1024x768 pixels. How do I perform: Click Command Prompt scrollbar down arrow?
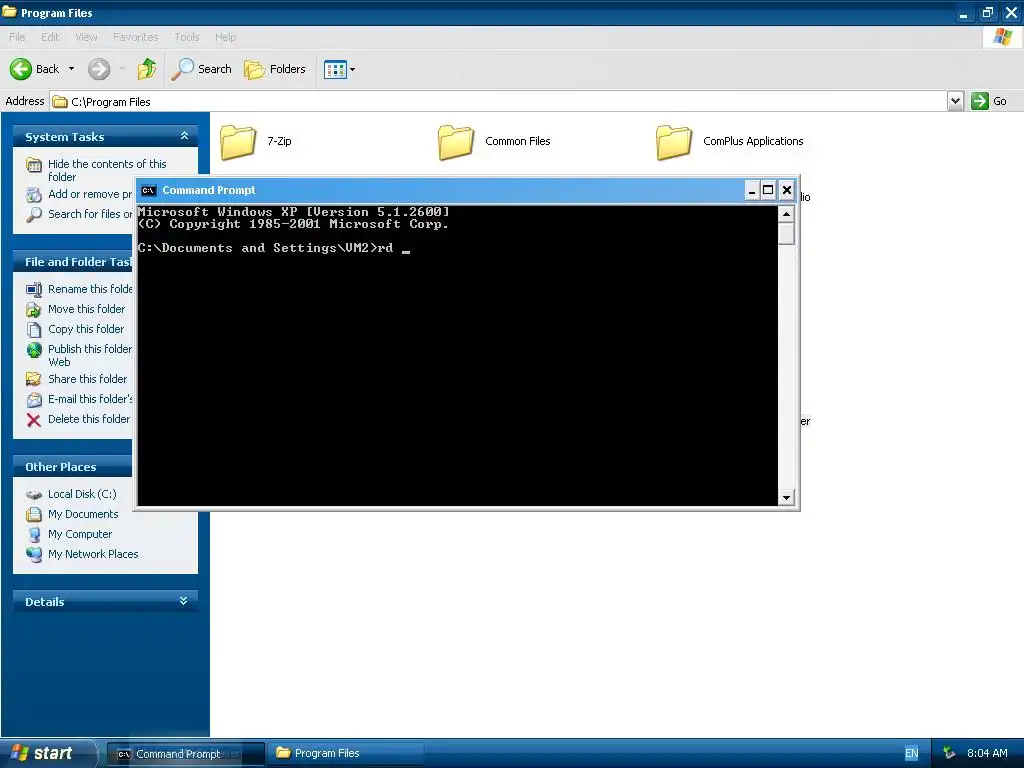click(786, 498)
